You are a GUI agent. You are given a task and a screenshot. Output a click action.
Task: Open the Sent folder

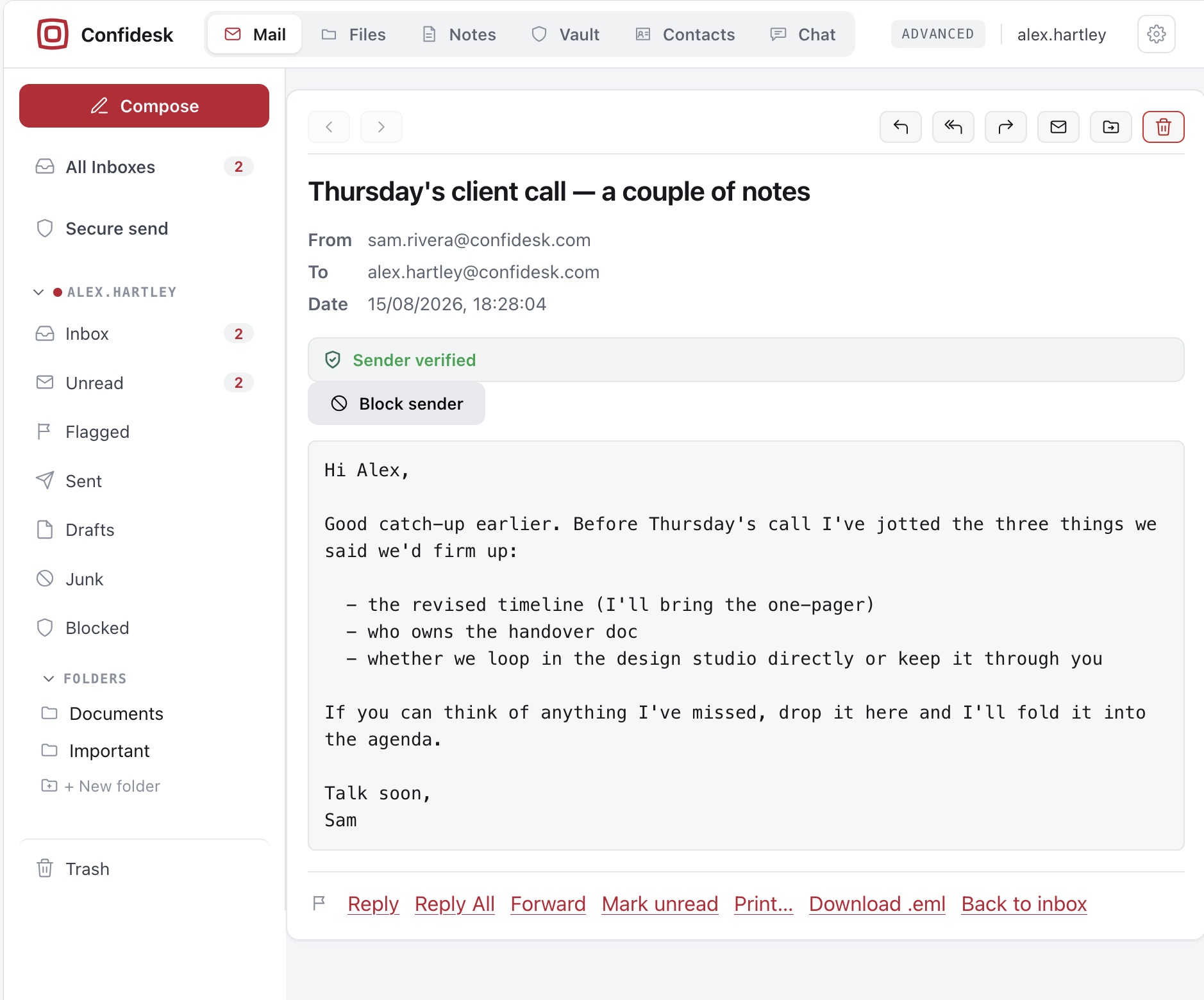point(144,481)
